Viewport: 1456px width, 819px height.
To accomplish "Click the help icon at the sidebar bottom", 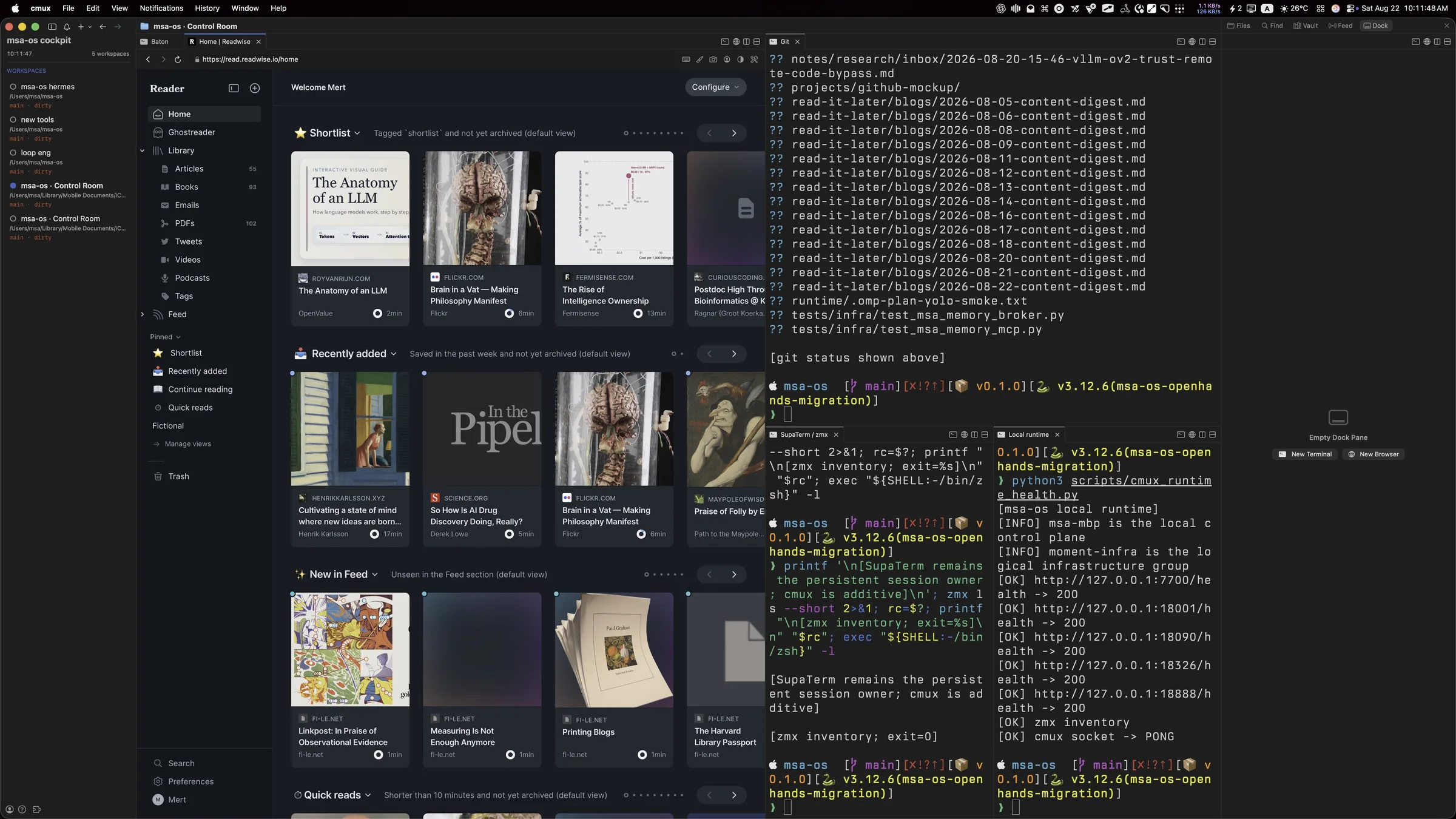I will [x=22, y=809].
